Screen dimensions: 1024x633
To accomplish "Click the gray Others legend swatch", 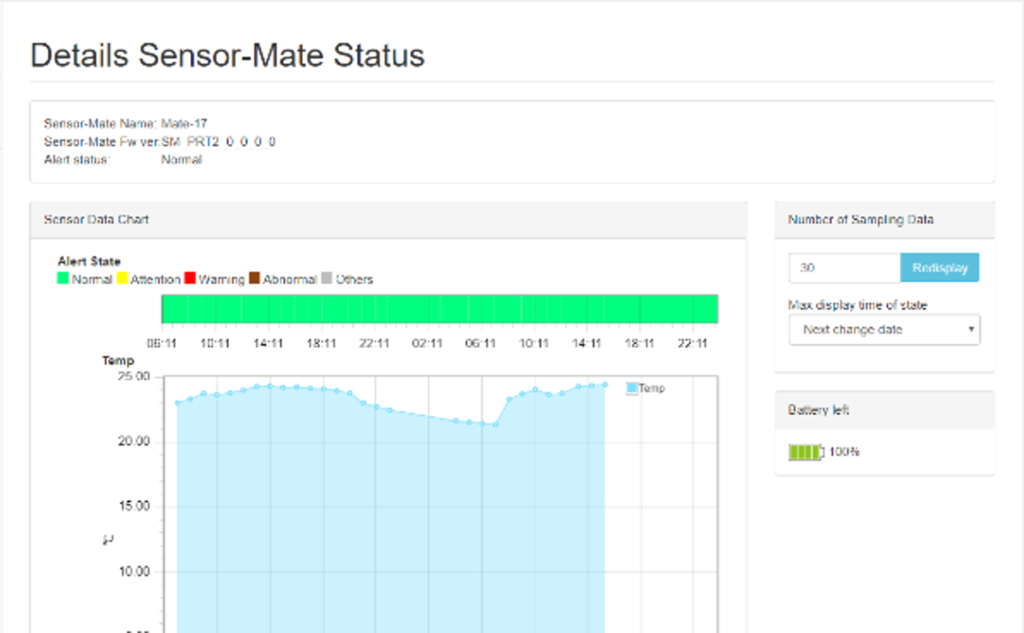I will click(327, 279).
